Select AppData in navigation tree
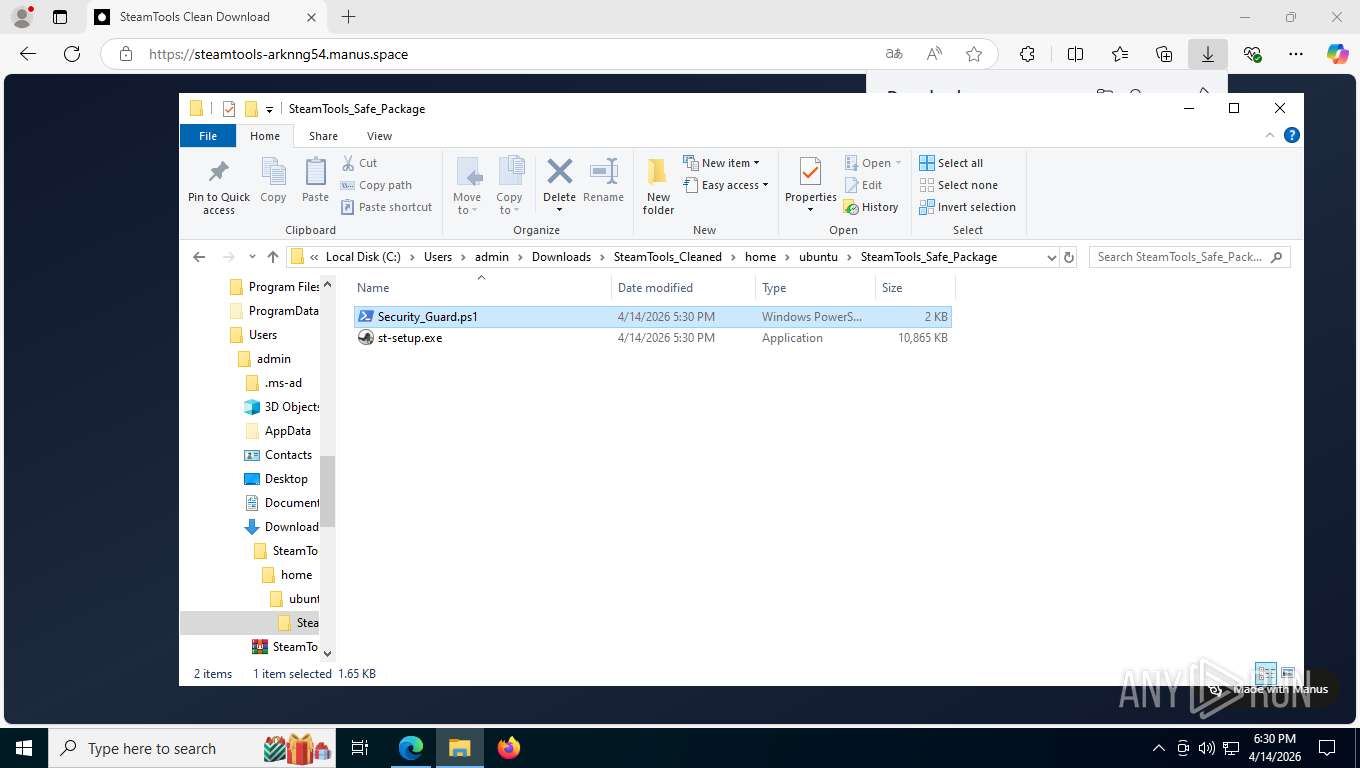The width and height of the screenshot is (1360, 768). [278, 431]
